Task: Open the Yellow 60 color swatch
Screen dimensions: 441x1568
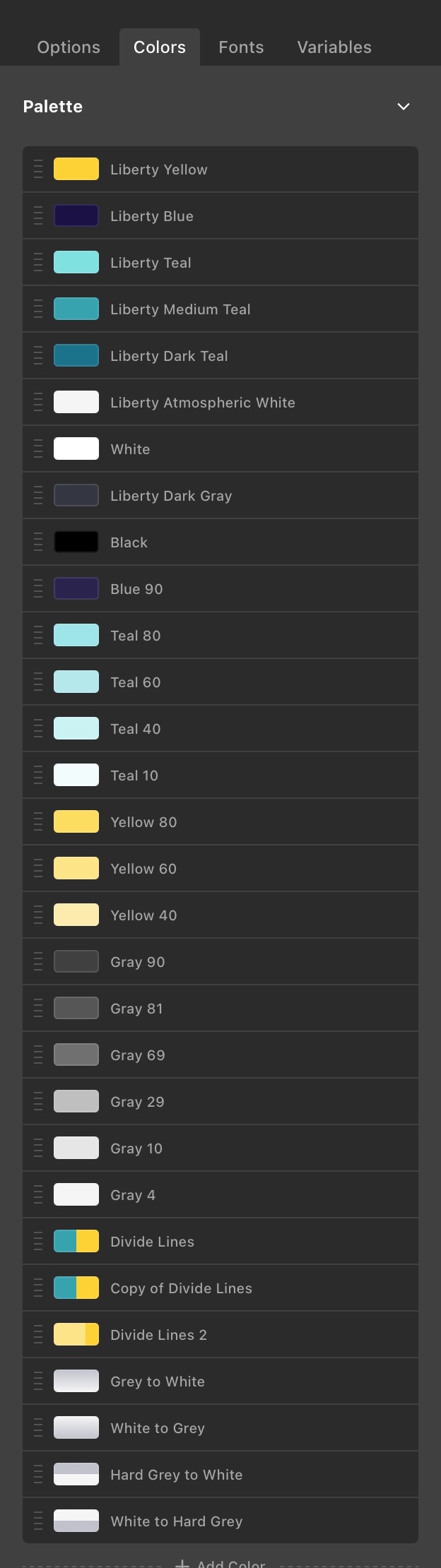Action: [76, 869]
